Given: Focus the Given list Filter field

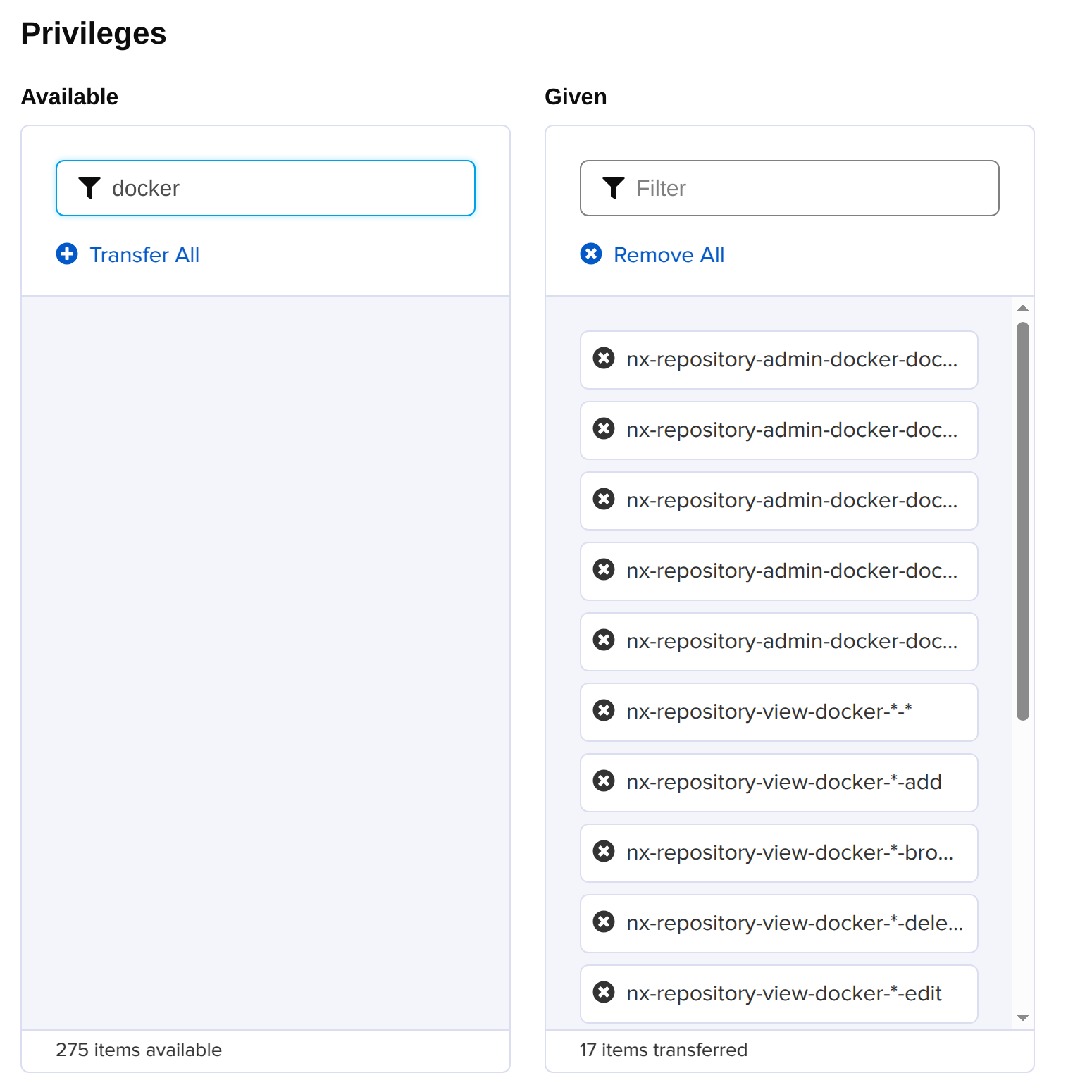Looking at the screenshot, I should [x=790, y=188].
